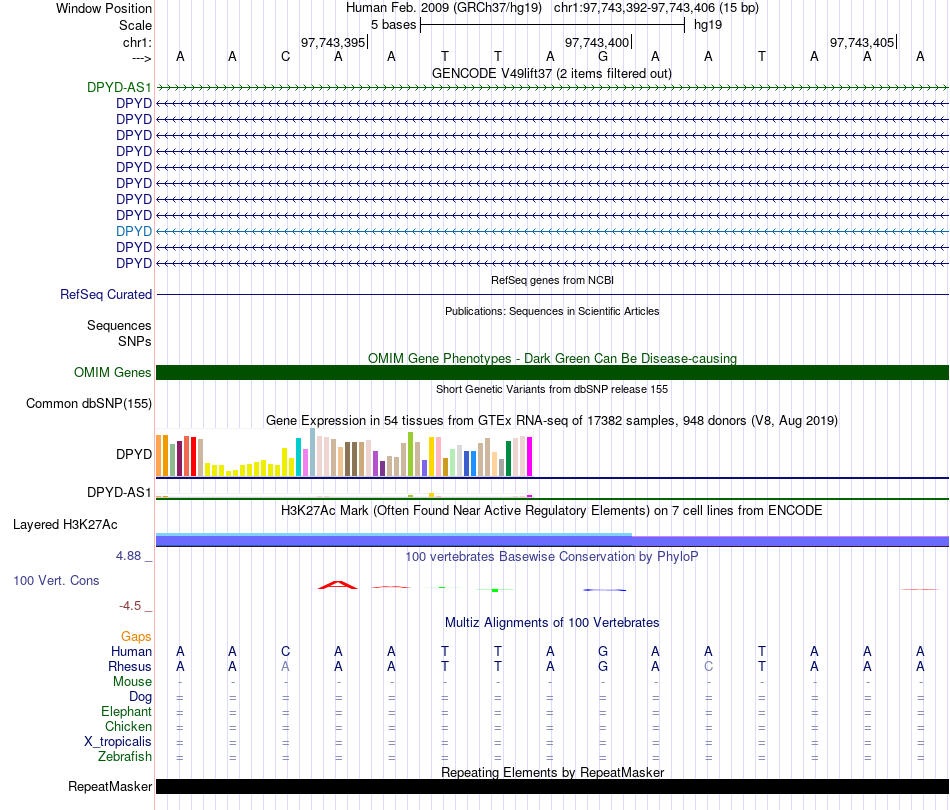Click the C base in chr1 sequence row
The image size is (950, 810).
click(285, 57)
